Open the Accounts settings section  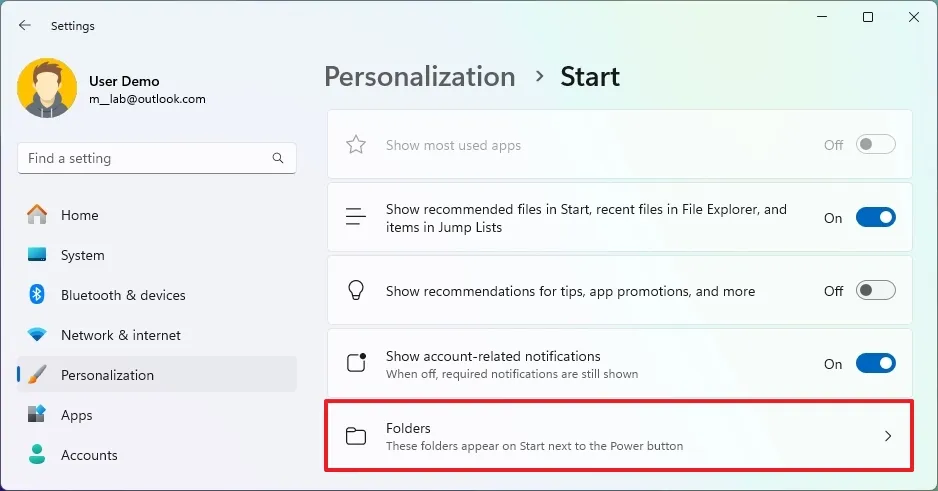coord(89,455)
